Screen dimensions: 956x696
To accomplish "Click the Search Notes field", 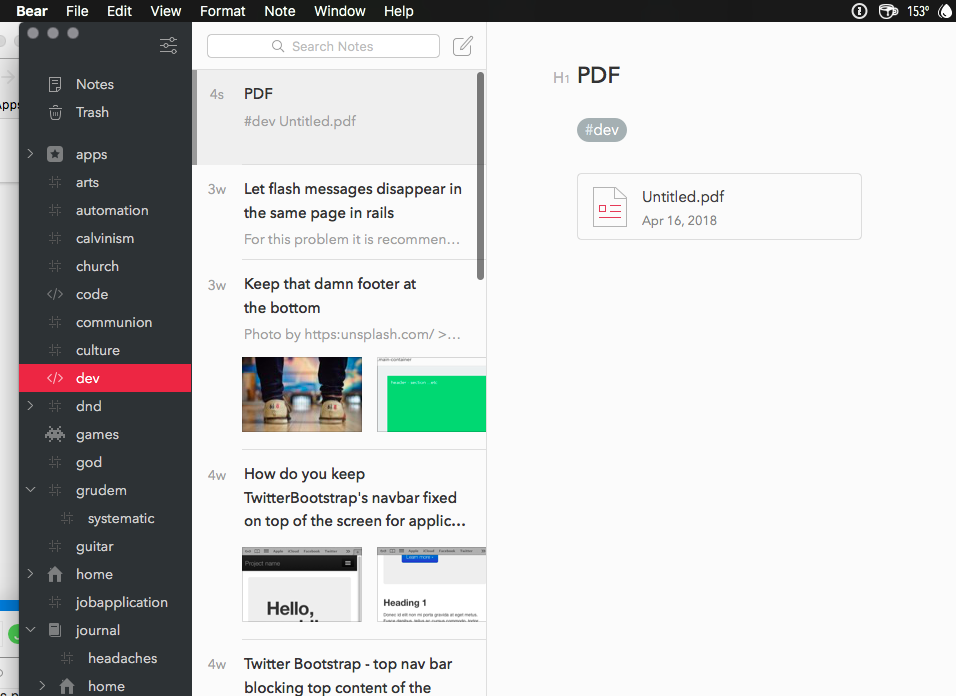I will coord(323,46).
